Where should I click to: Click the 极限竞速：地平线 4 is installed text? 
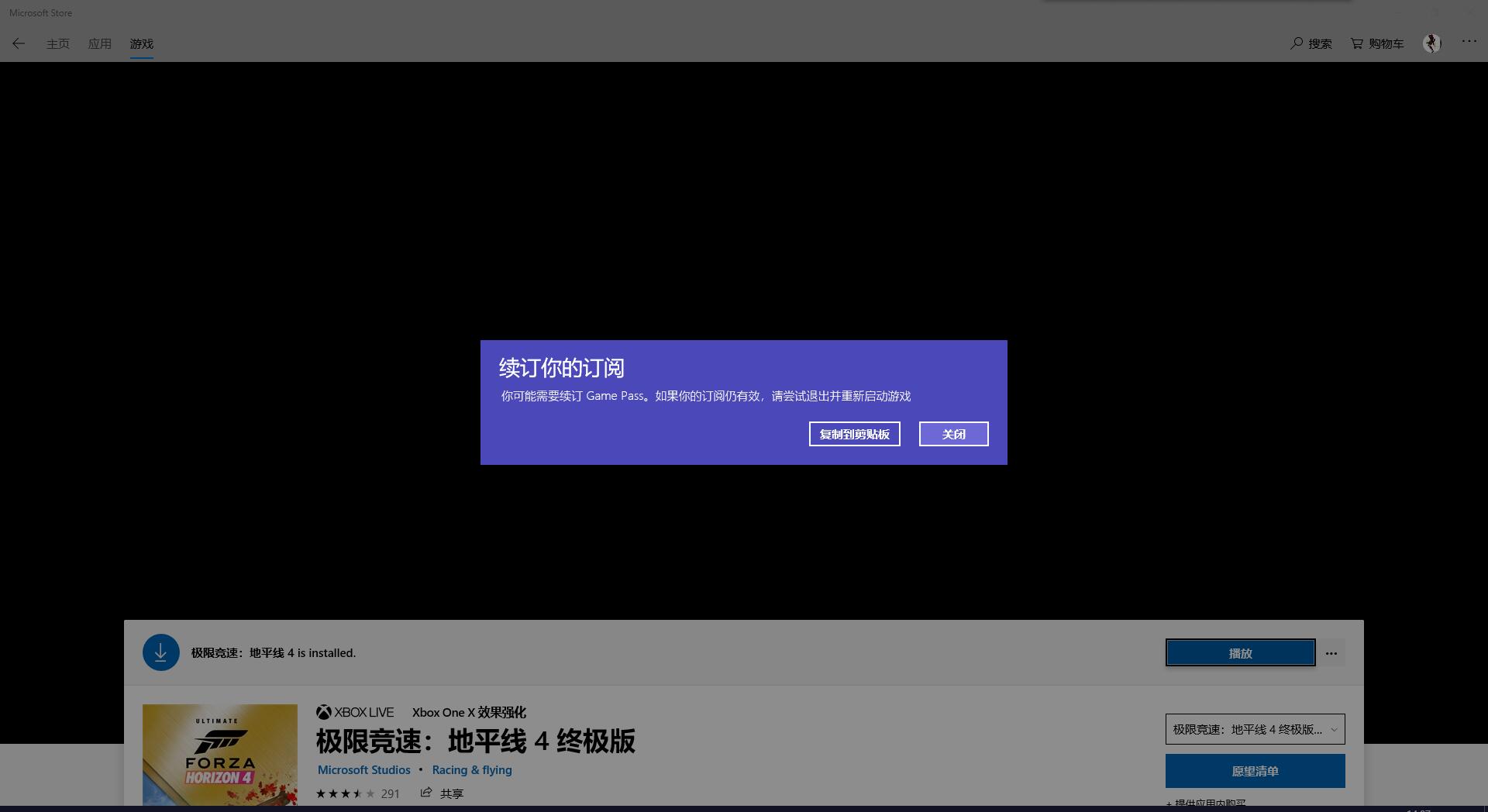pos(274,653)
